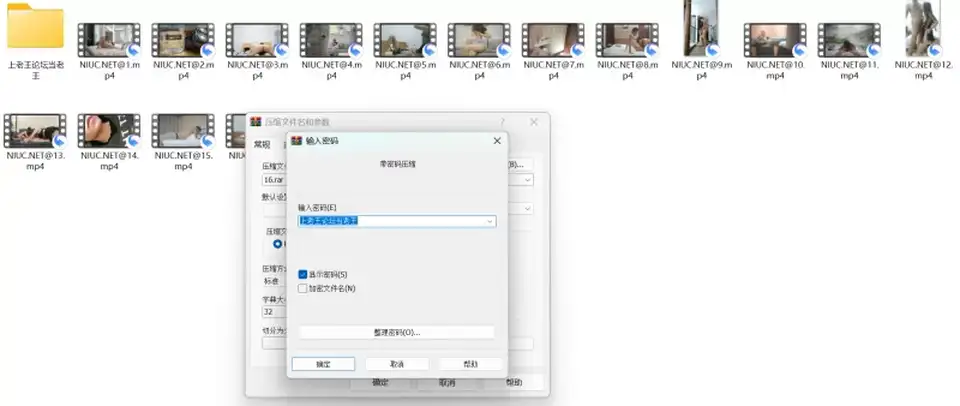Expand the archive name 16.rar dropdown
Viewport: 960px width, 406px height.
pos(528,180)
